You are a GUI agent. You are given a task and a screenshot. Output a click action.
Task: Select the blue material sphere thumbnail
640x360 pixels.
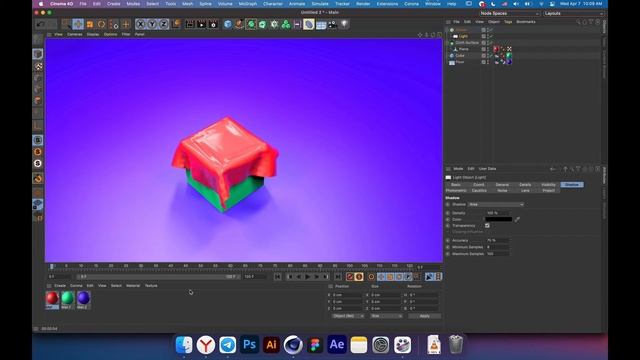(83, 298)
